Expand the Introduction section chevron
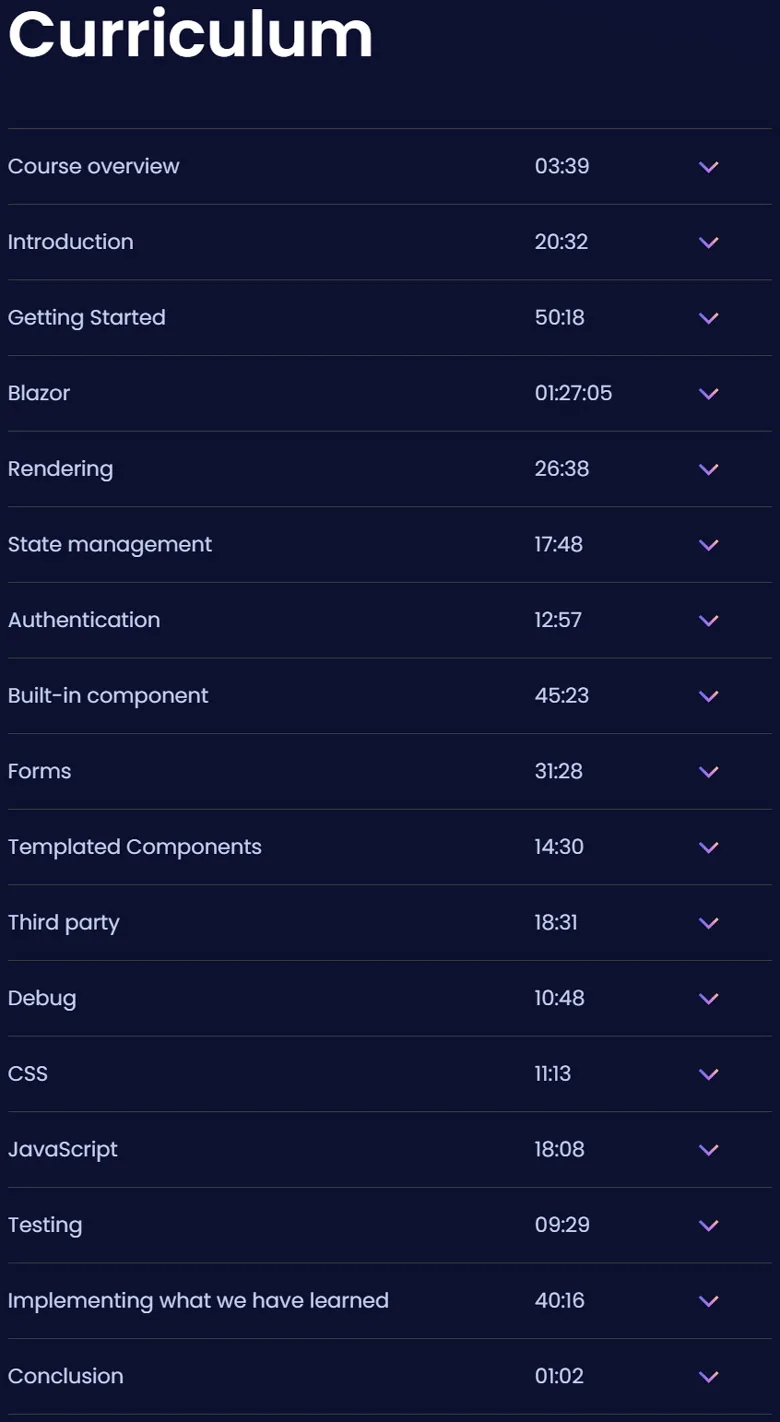This screenshot has width=780, height=1422. point(709,242)
